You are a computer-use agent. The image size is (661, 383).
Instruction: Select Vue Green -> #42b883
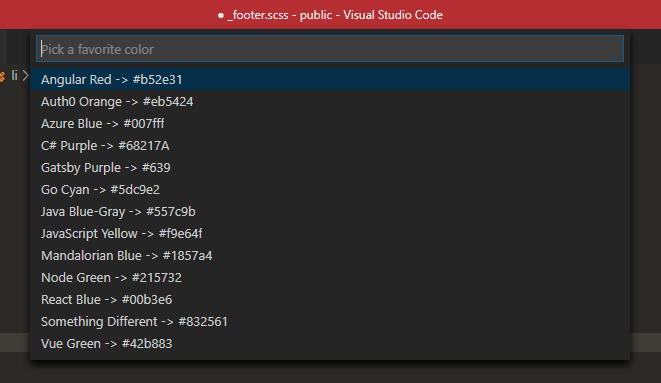pos(330,343)
